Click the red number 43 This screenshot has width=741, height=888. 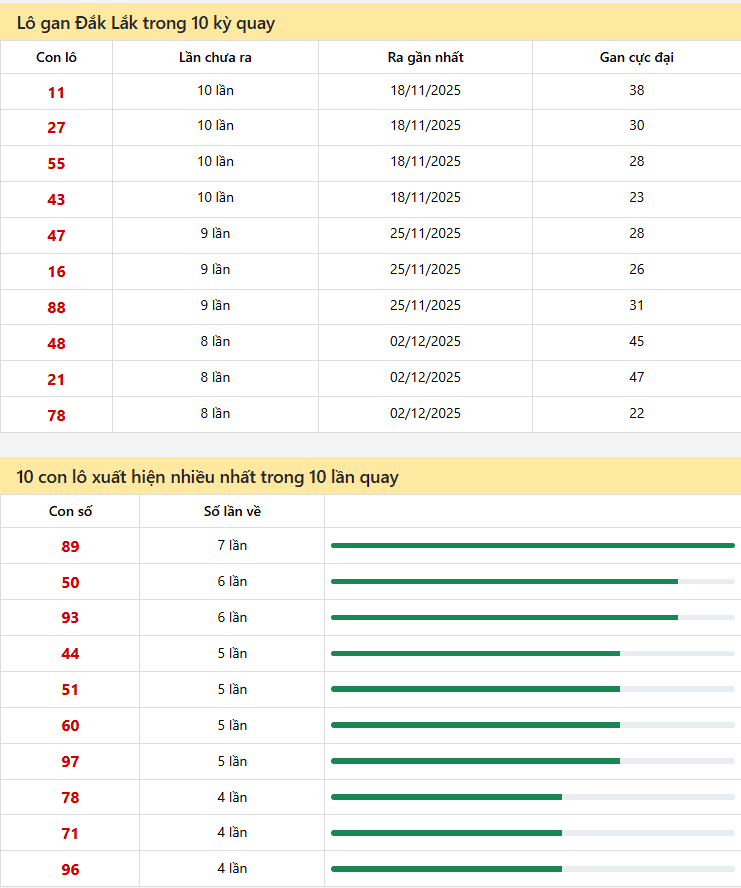coord(56,200)
